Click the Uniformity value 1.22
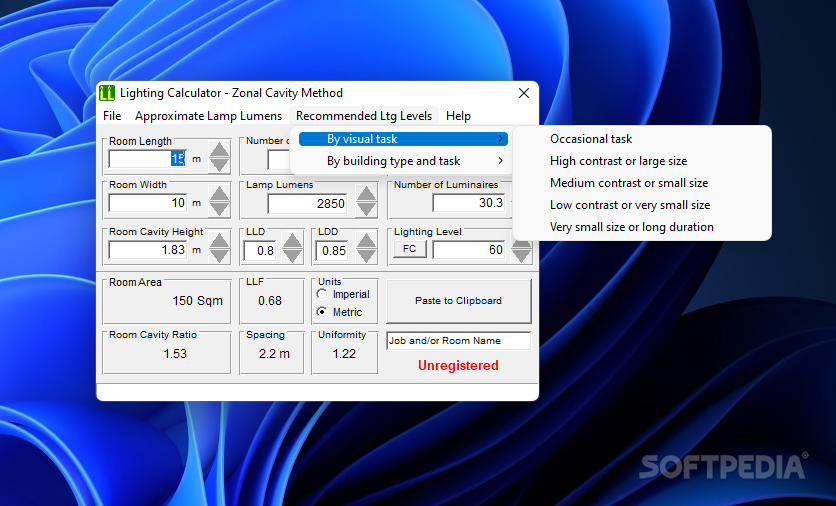The height and width of the screenshot is (506, 836). (344, 354)
